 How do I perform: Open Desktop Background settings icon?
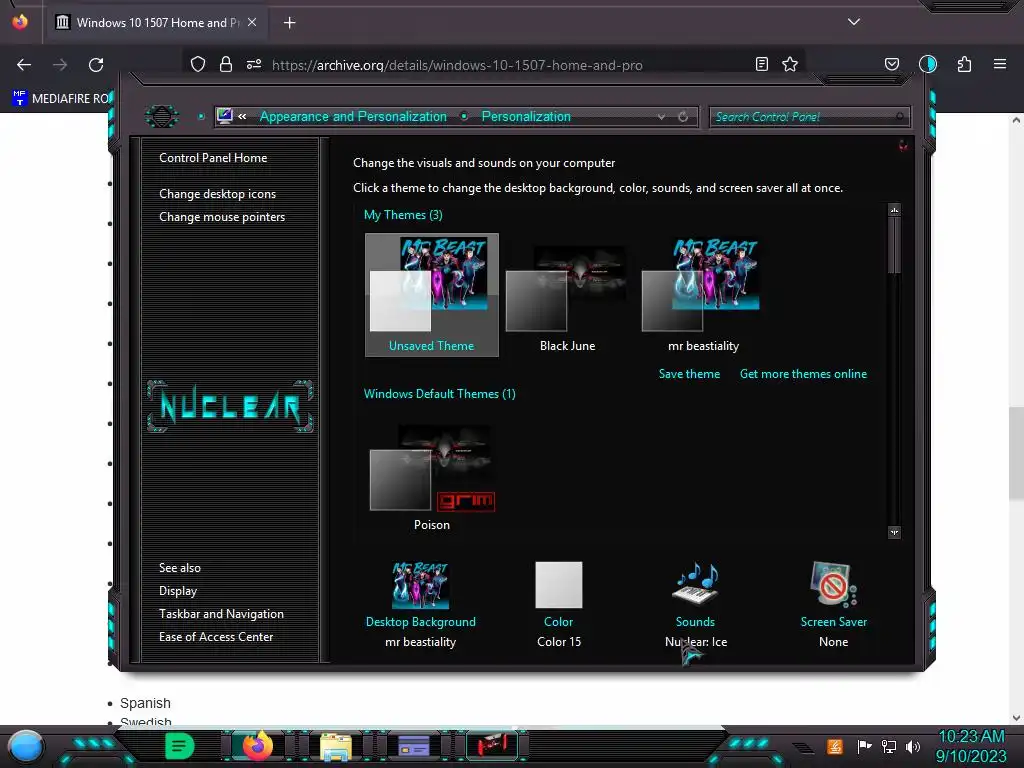point(420,585)
